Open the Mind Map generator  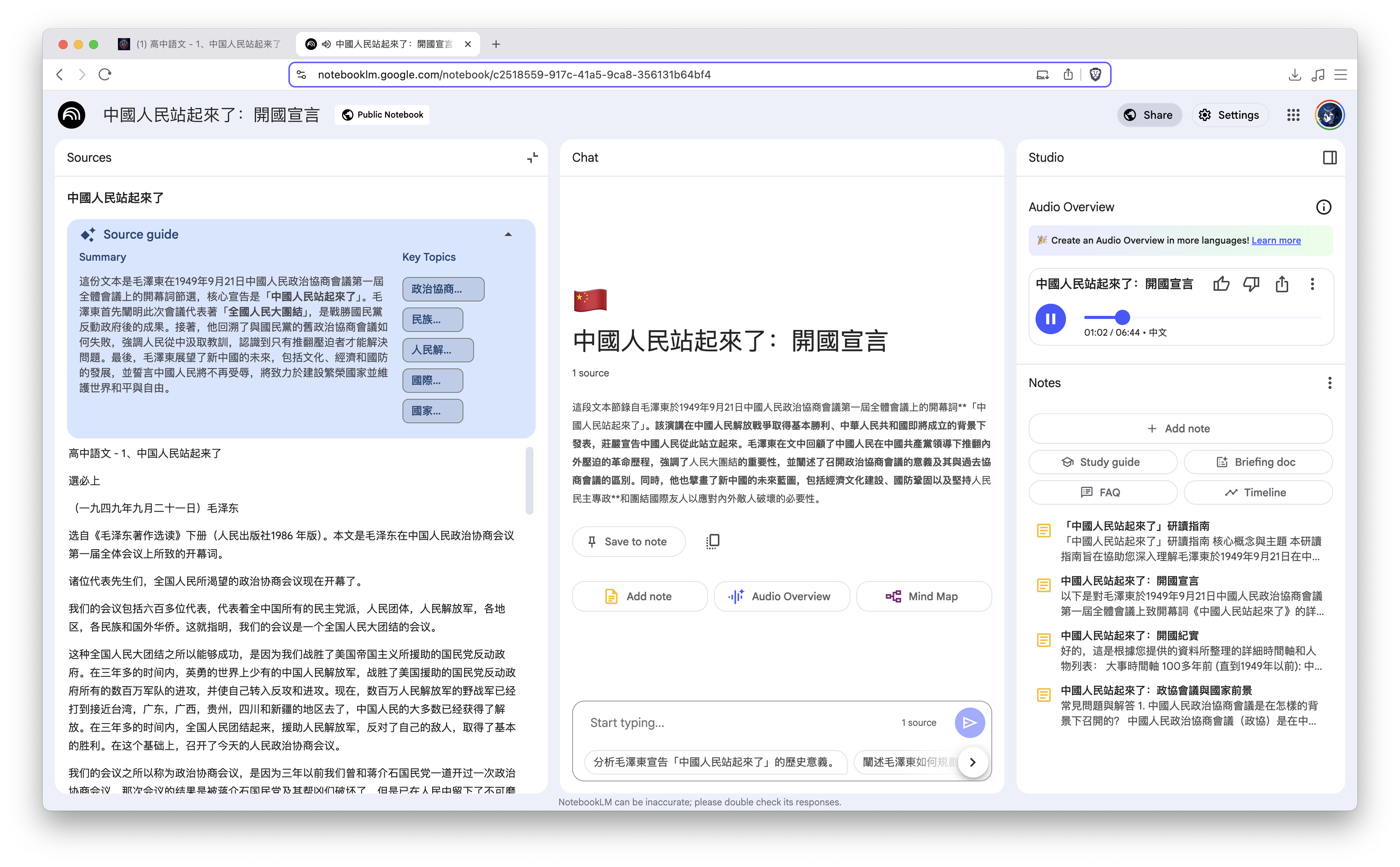(923, 596)
